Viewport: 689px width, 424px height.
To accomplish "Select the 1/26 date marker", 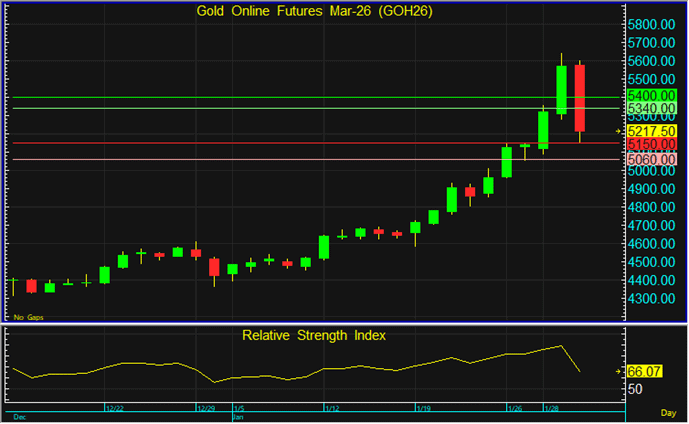I will [514, 408].
